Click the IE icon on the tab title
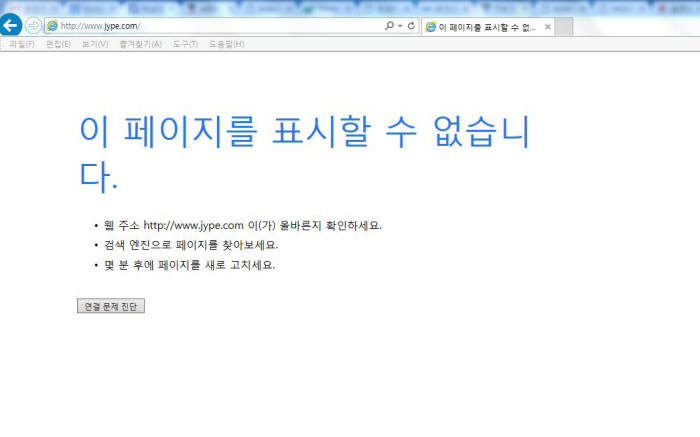Viewport: 700px width, 437px height. coord(431,27)
